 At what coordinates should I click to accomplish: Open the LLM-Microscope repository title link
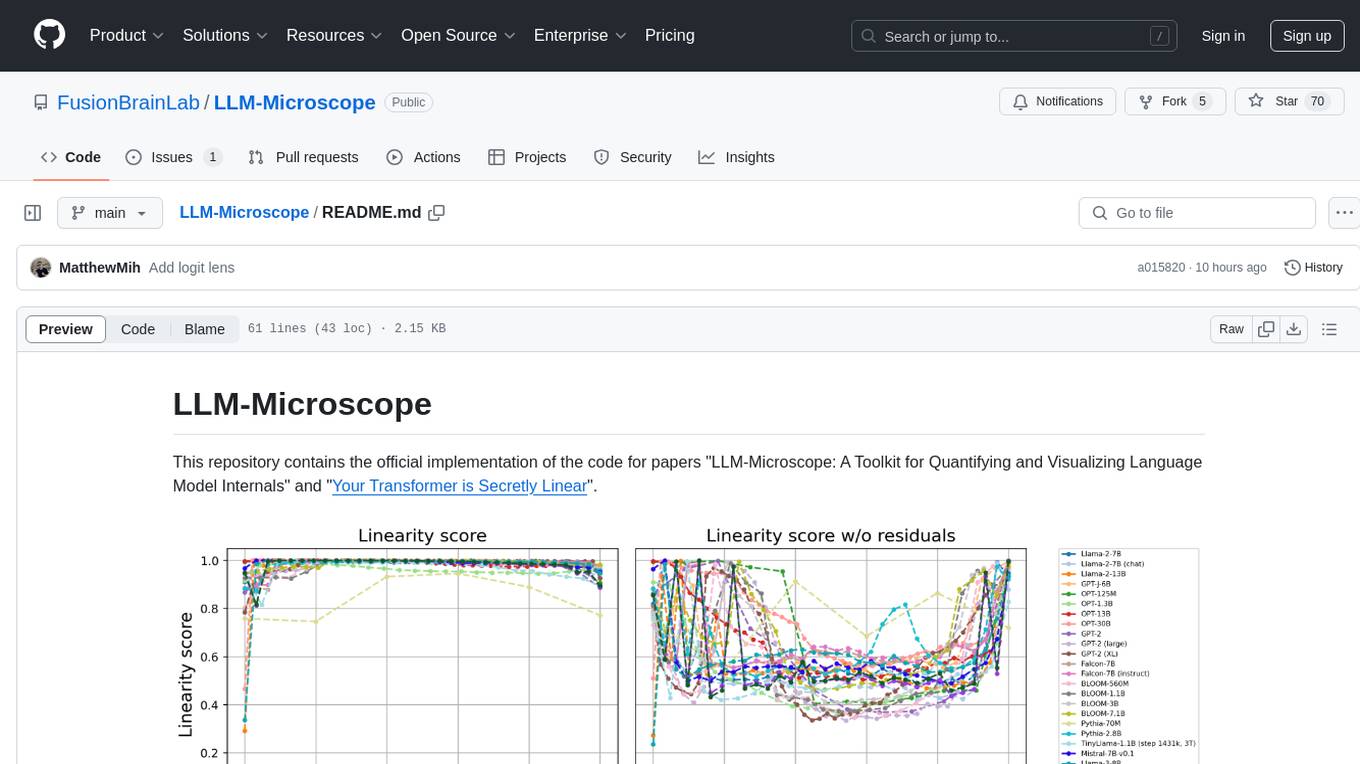click(295, 102)
